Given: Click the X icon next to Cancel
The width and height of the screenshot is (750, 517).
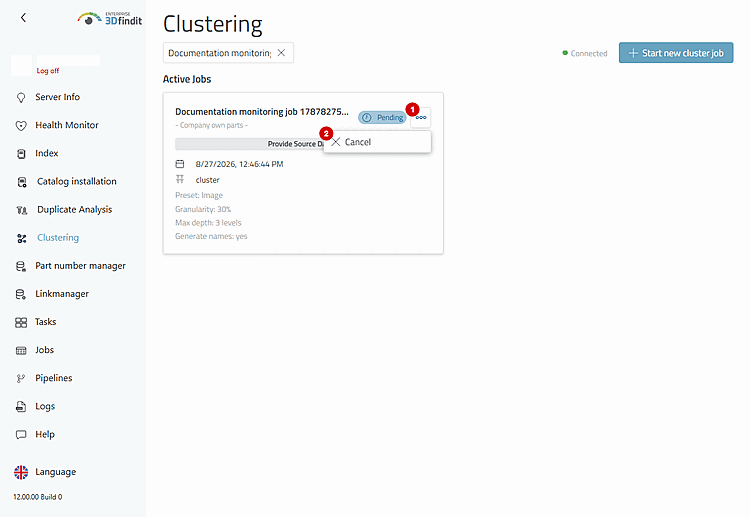Looking at the screenshot, I should (x=336, y=142).
